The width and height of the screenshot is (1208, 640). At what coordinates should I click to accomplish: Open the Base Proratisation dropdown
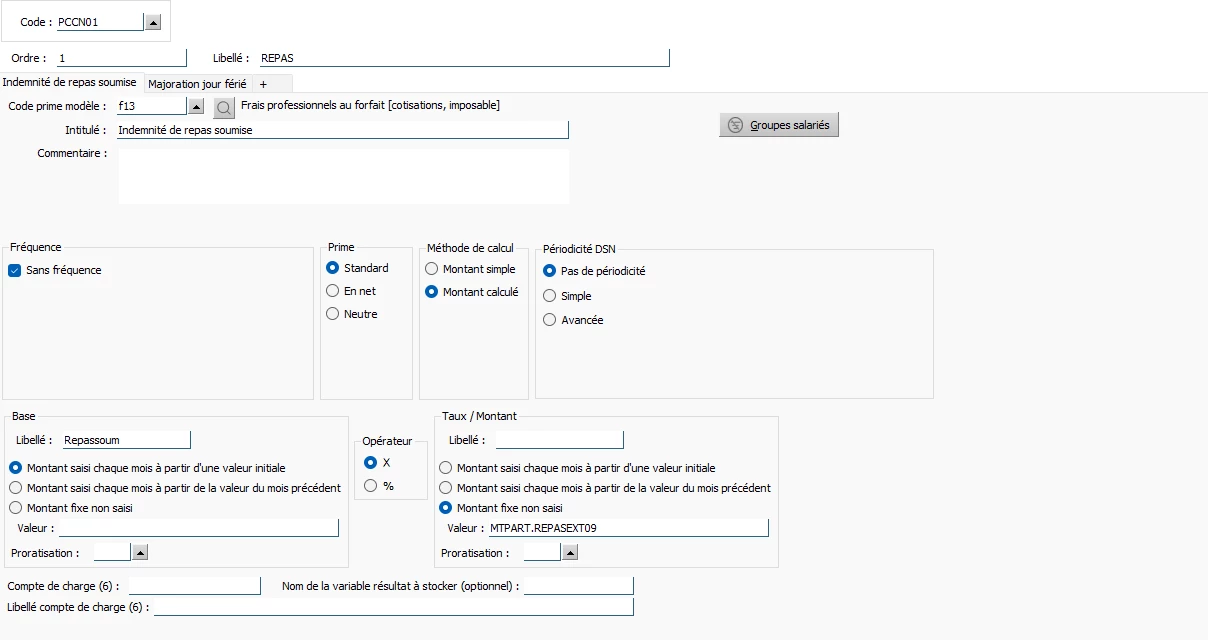click(140, 552)
